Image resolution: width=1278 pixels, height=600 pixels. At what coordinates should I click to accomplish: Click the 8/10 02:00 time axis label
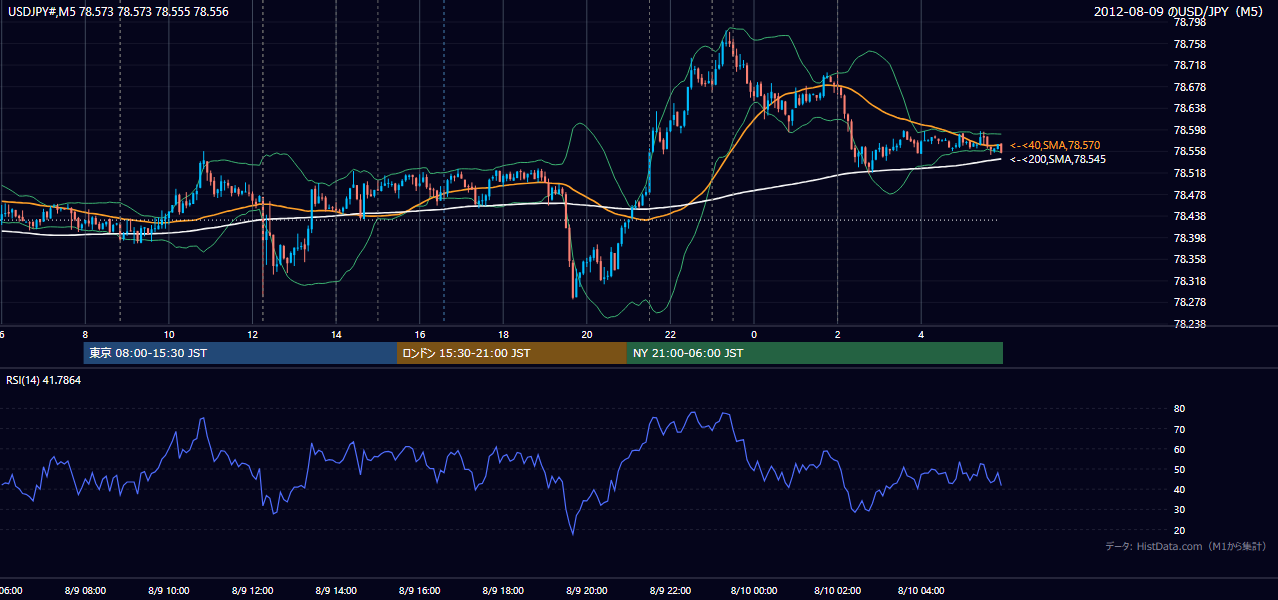837,591
